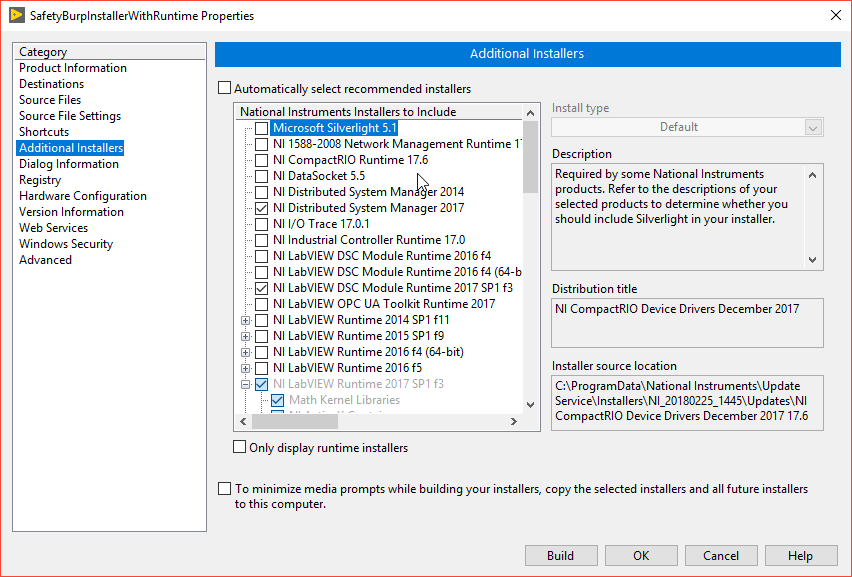
Task: Collapse NI LabVIEW Runtime 2017 SP1 f3 node
Action: [x=246, y=384]
